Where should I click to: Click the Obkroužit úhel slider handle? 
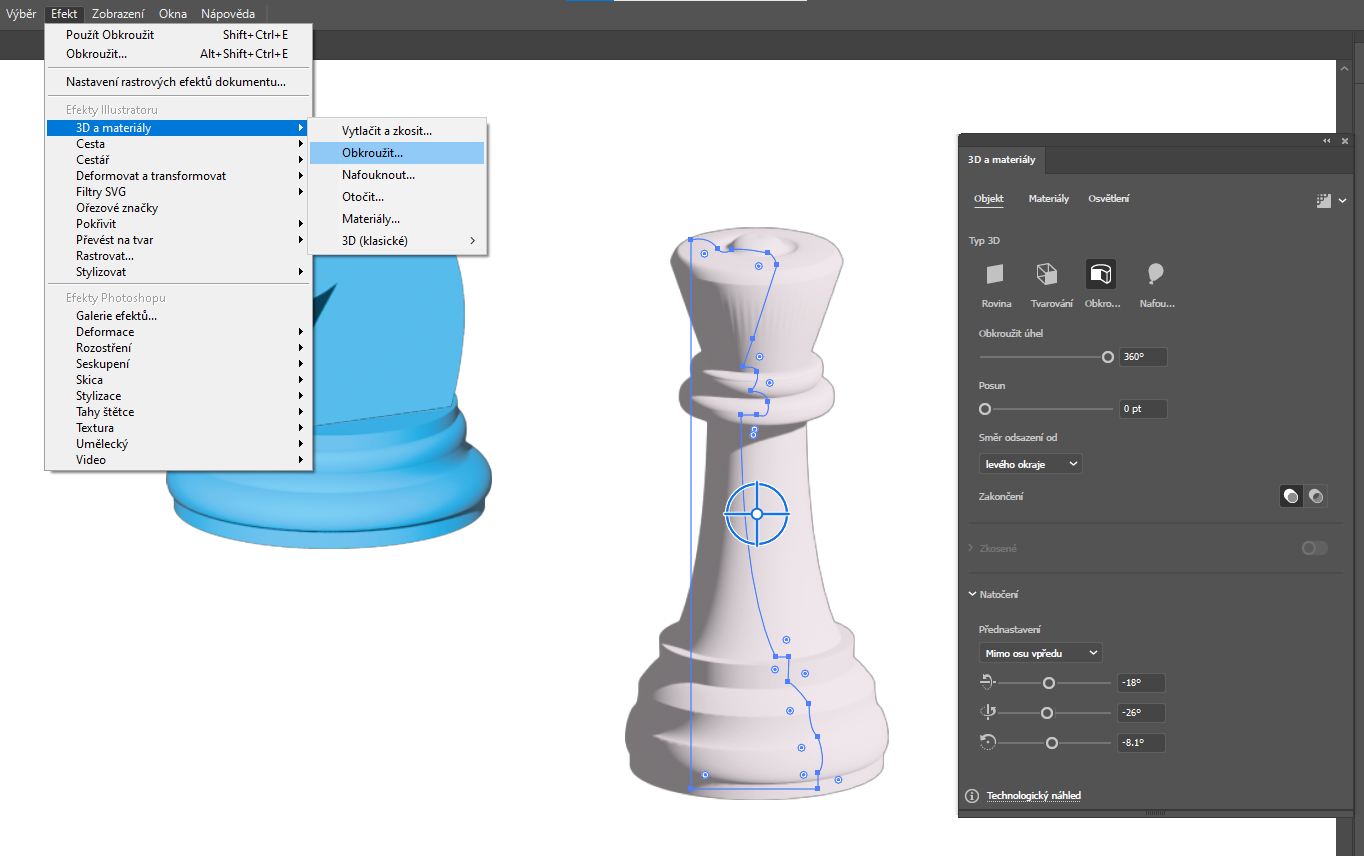[x=1107, y=357]
